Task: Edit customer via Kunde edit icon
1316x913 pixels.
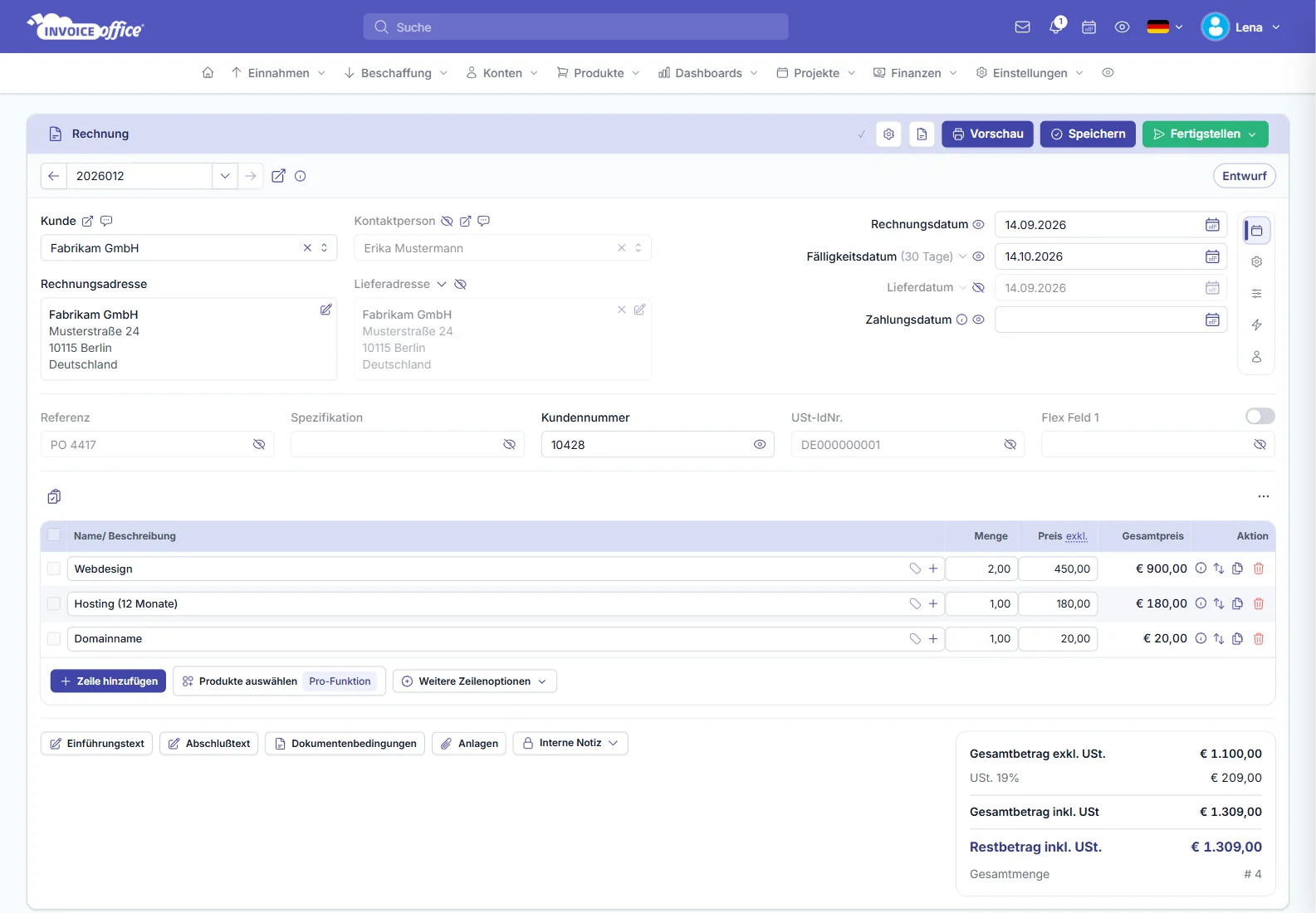Action: (x=87, y=222)
